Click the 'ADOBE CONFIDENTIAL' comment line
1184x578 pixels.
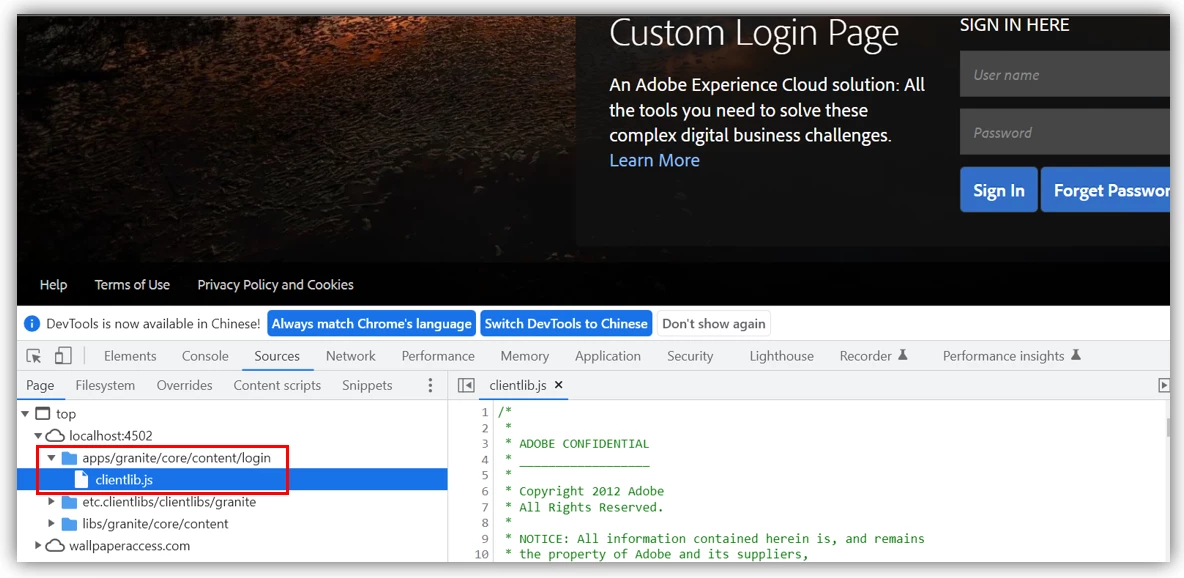pyautogui.click(x=584, y=444)
